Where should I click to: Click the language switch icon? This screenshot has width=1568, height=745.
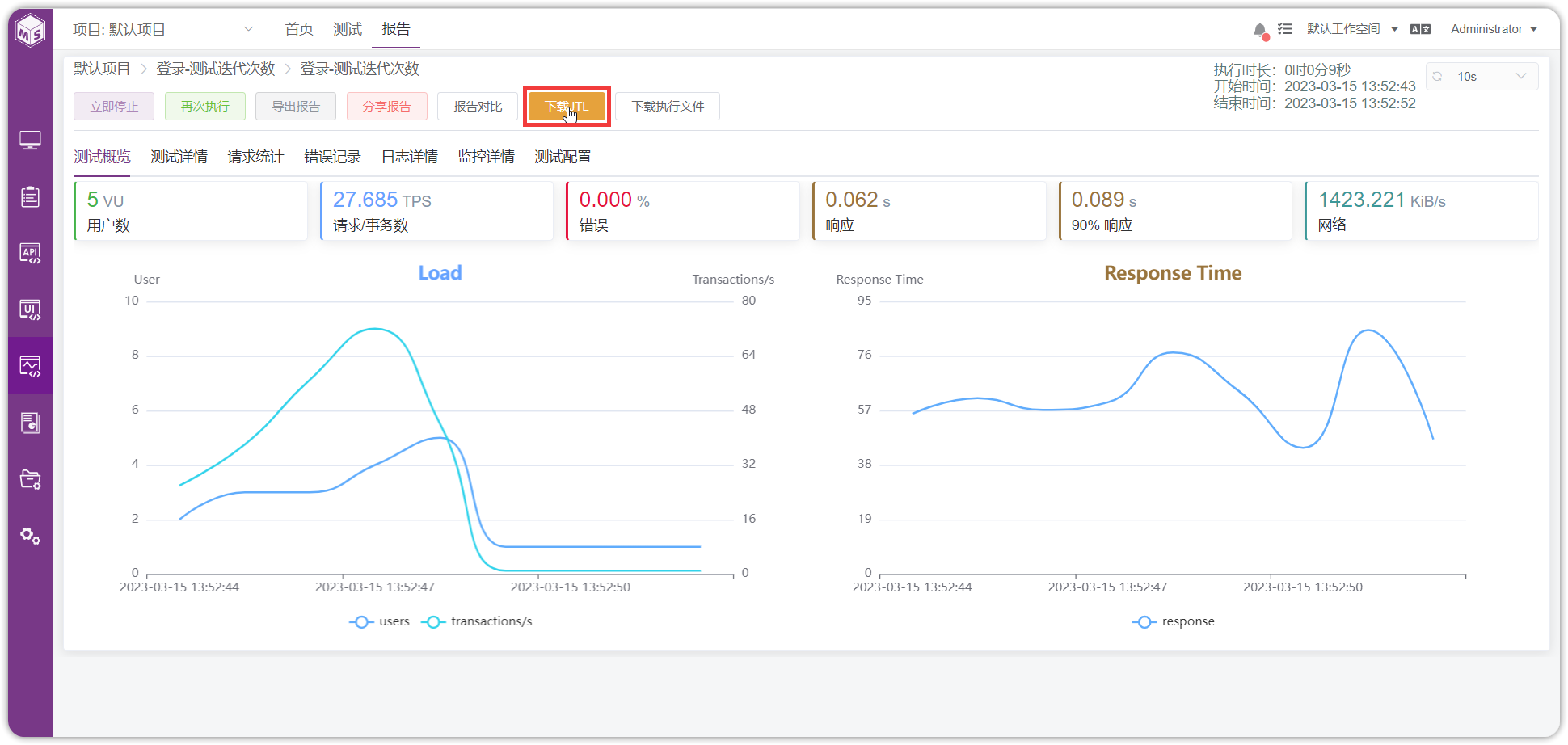tap(1420, 29)
